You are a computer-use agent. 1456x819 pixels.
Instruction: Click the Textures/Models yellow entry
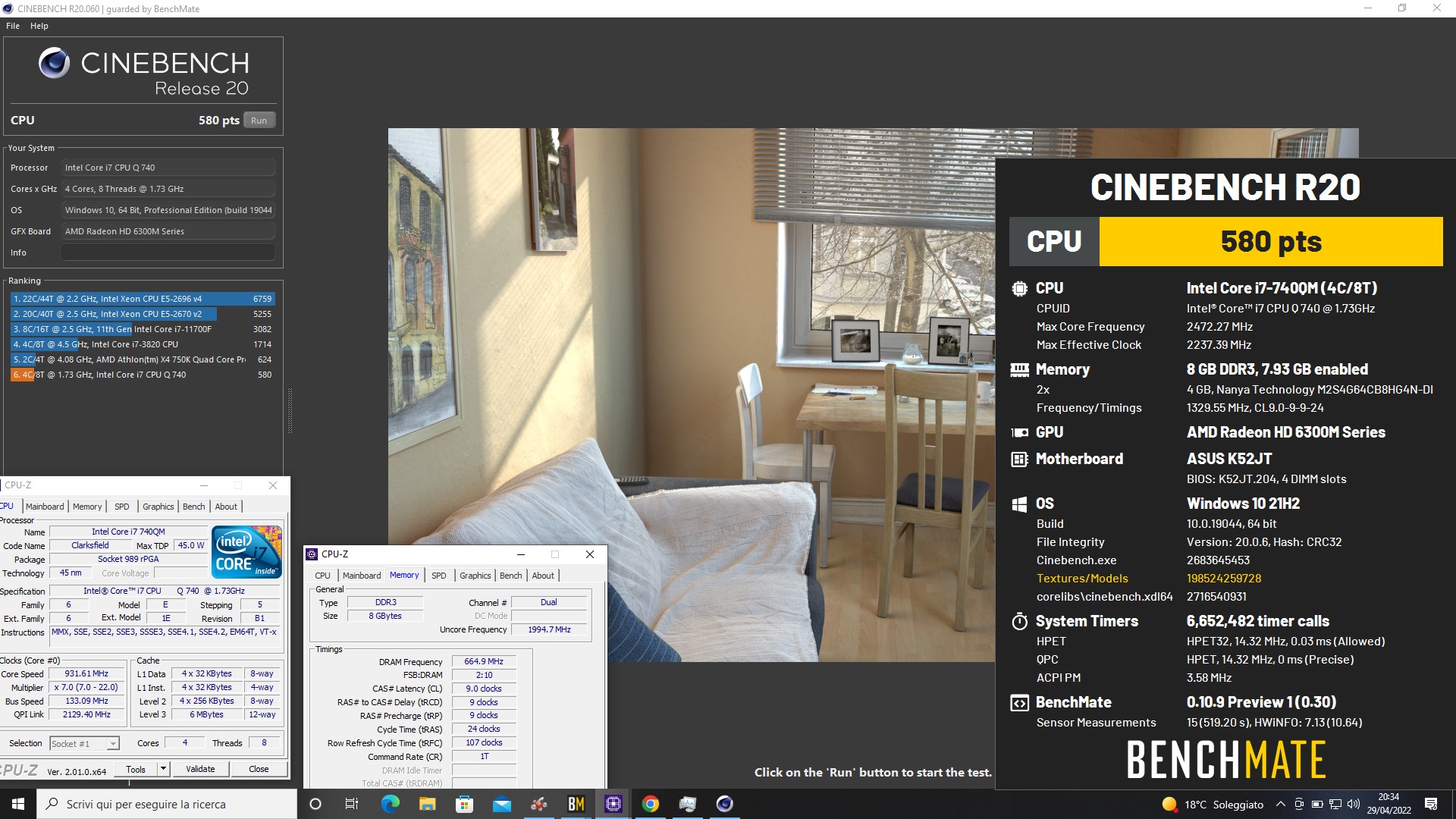tap(1082, 579)
